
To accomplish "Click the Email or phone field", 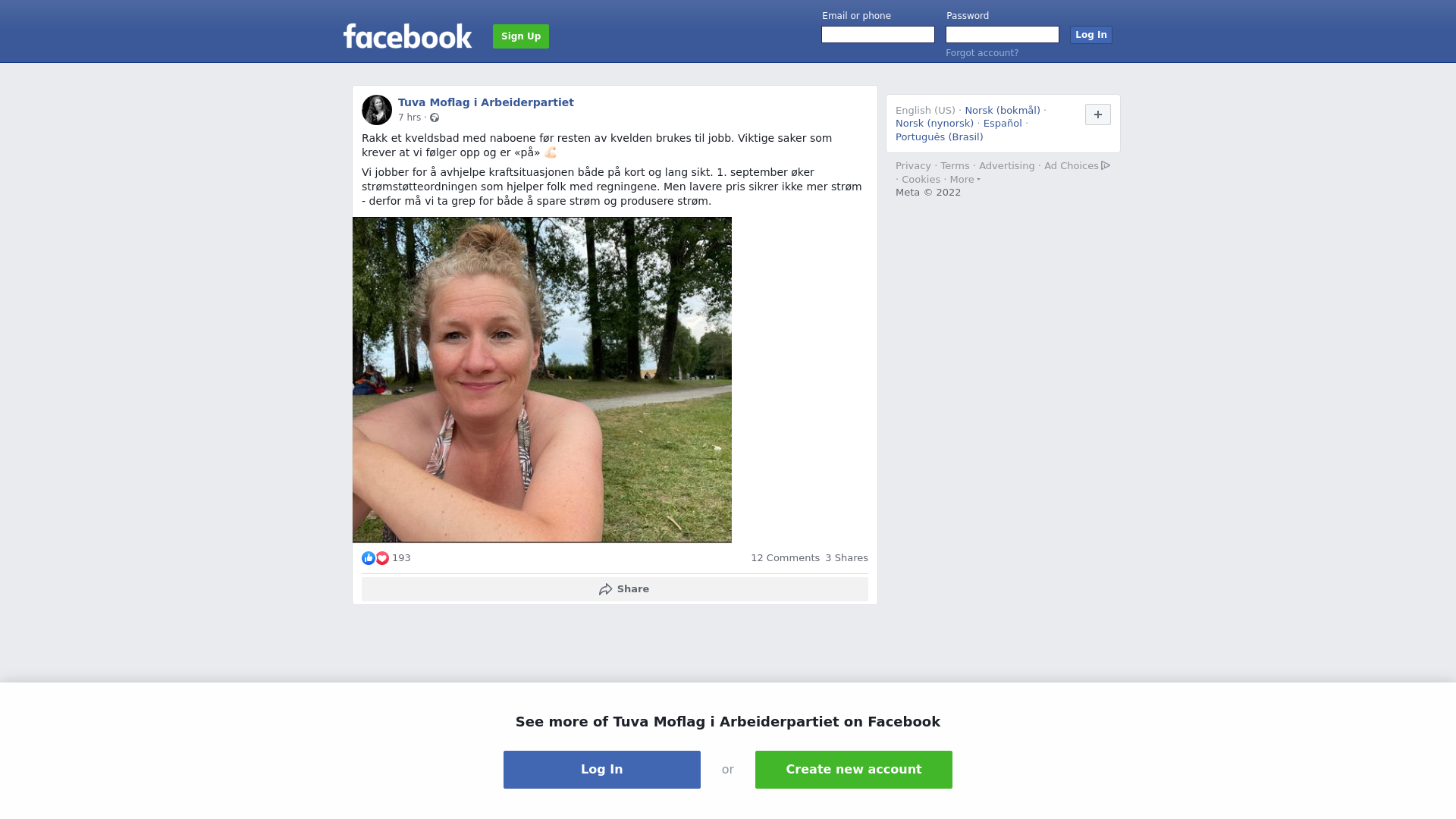I will pyautogui.click(x=878, y=35).
